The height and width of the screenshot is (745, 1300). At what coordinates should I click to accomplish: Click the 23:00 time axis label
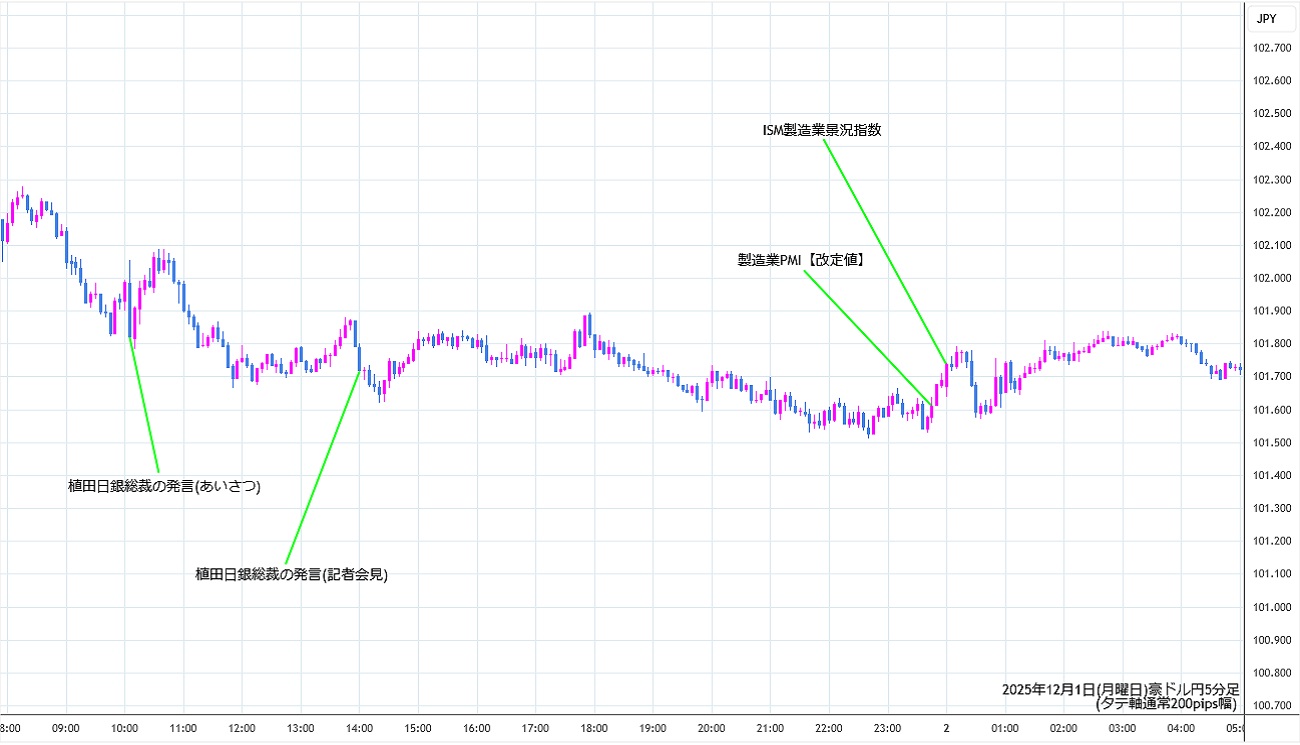(887, 728)
